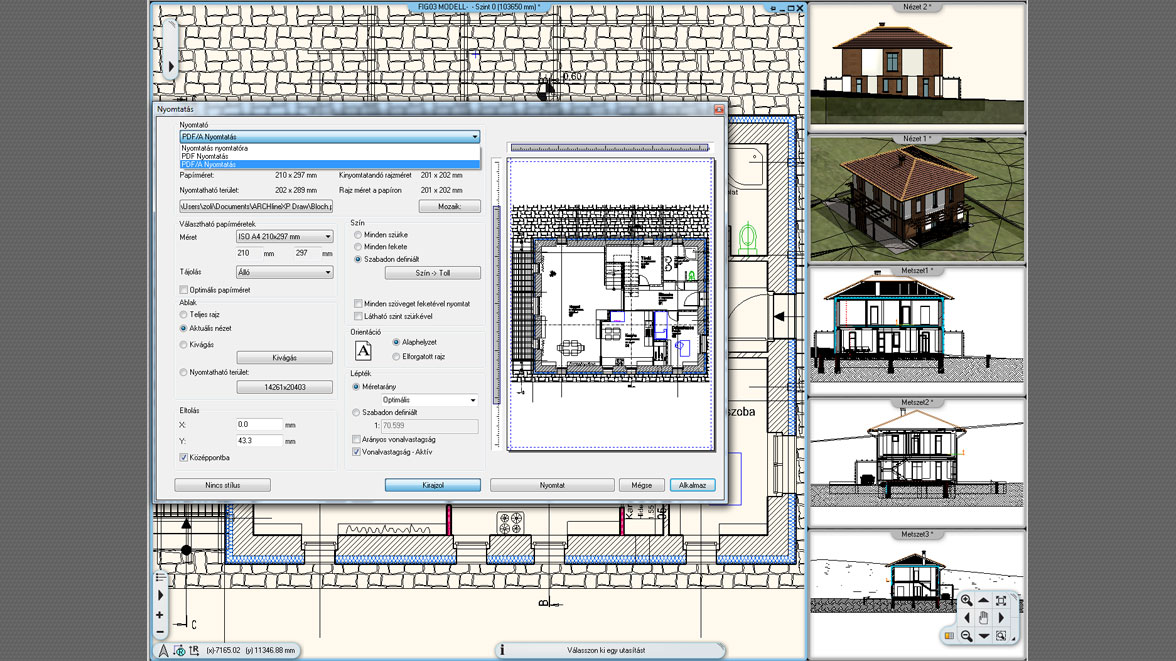Image resolution: width=1176 pixels, height=661 pixels.
Task: Click the list lines icon on left lower toolbar
Action: (x=160, y=578)
